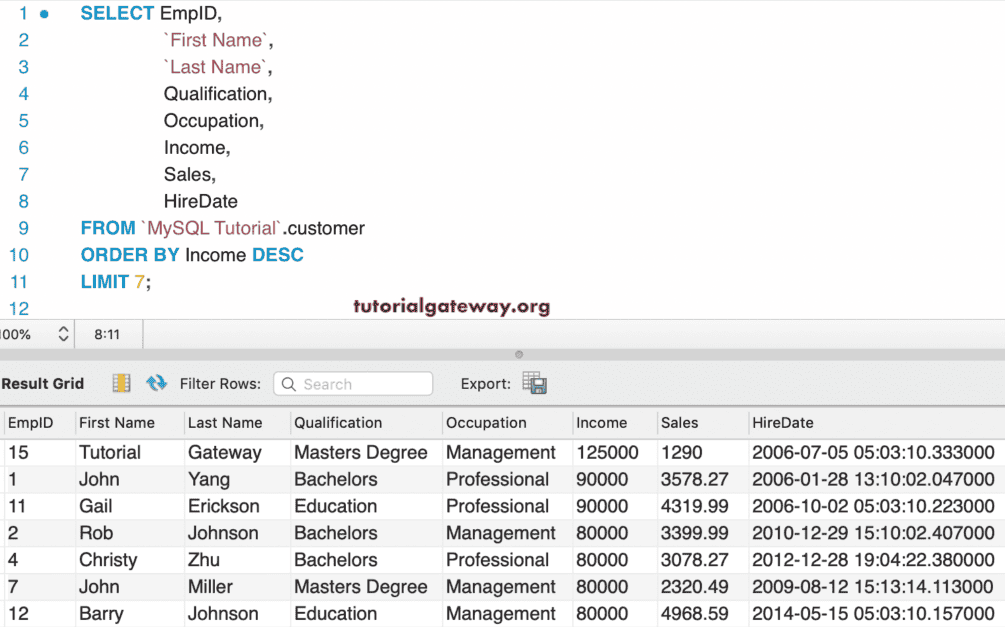Select the Sales cell 1290
Image resolution: width=1005 pixels, height=627 pixels.
pos(682,453)
